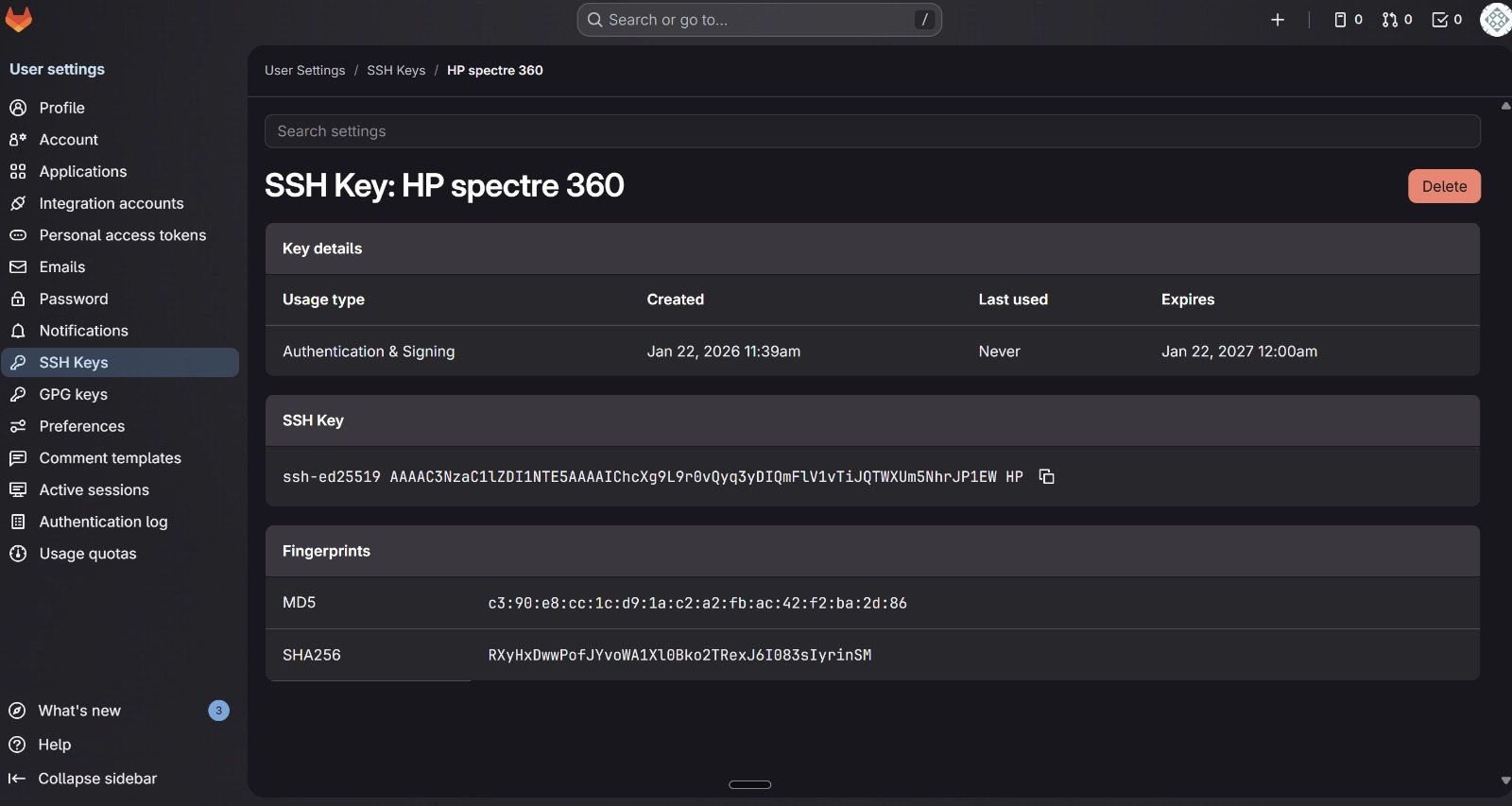This screenshot has width=1512, height=806.
Task: Click the Applications grid icon
Action: point(18,171)
